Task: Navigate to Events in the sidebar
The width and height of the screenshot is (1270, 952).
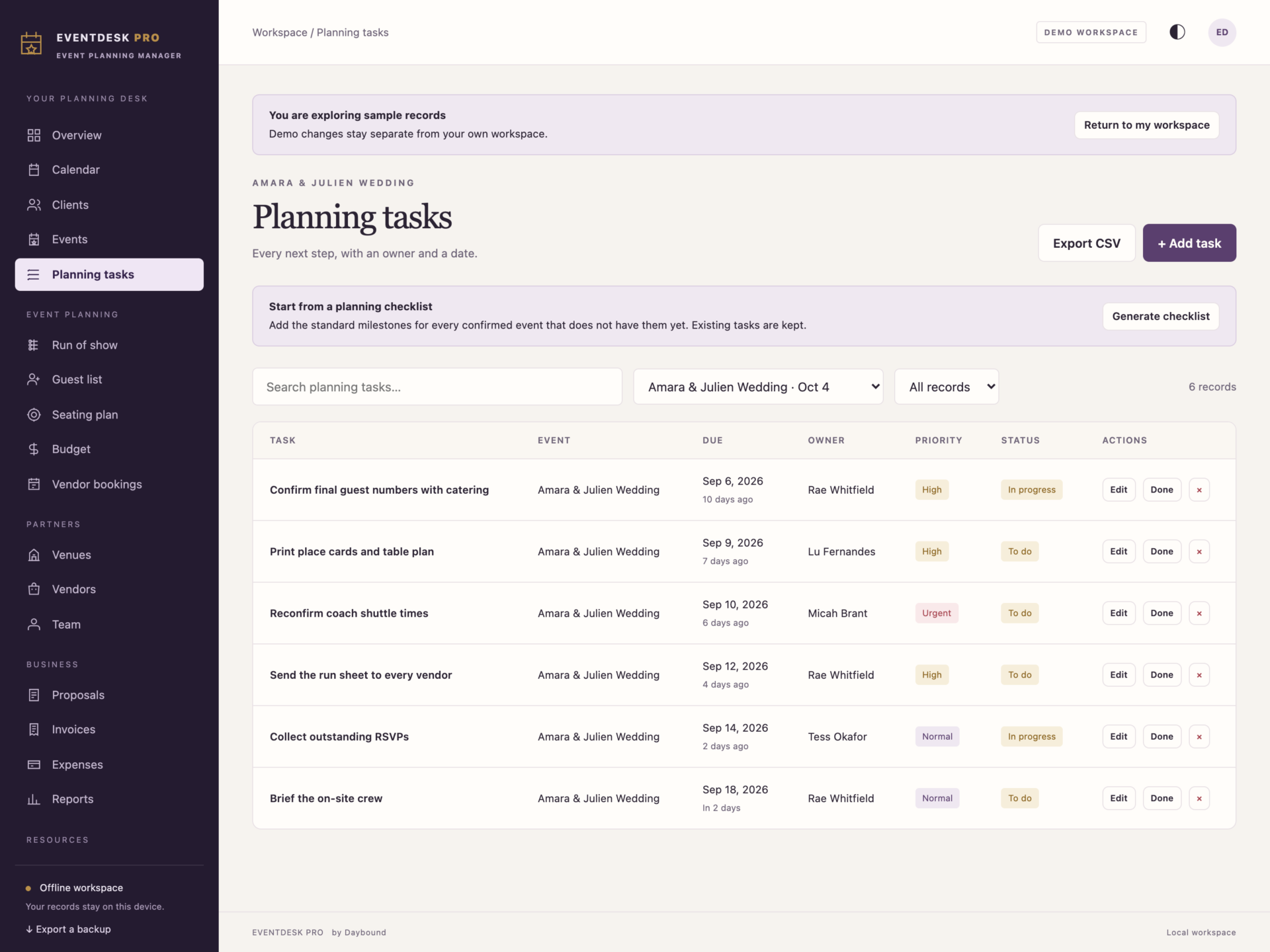Action: tap(109, 239)
